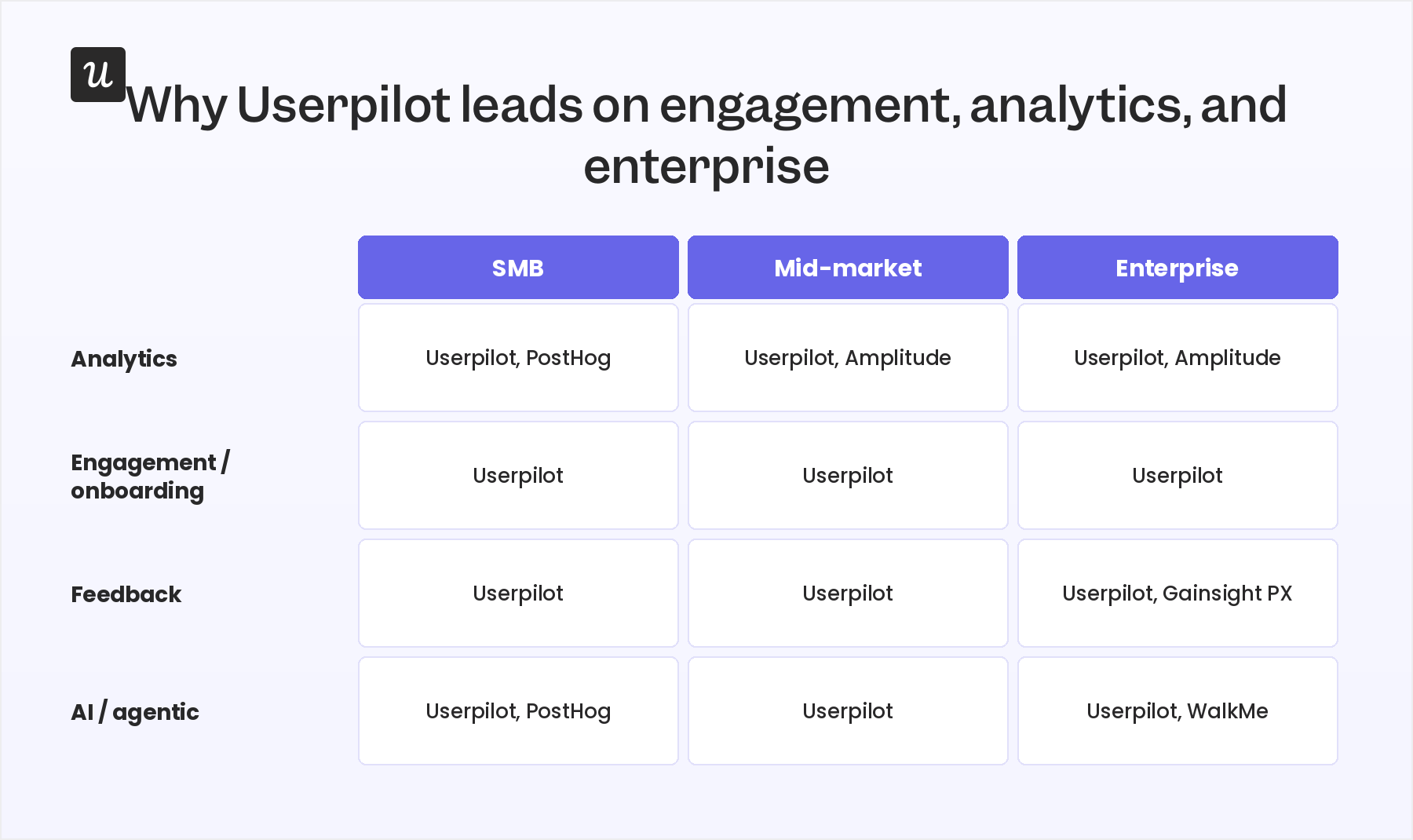This screenshot has height=840, width=1413.
Task: Open the SMB Analytics cell with PostHog
Action: tap(518, 358)
